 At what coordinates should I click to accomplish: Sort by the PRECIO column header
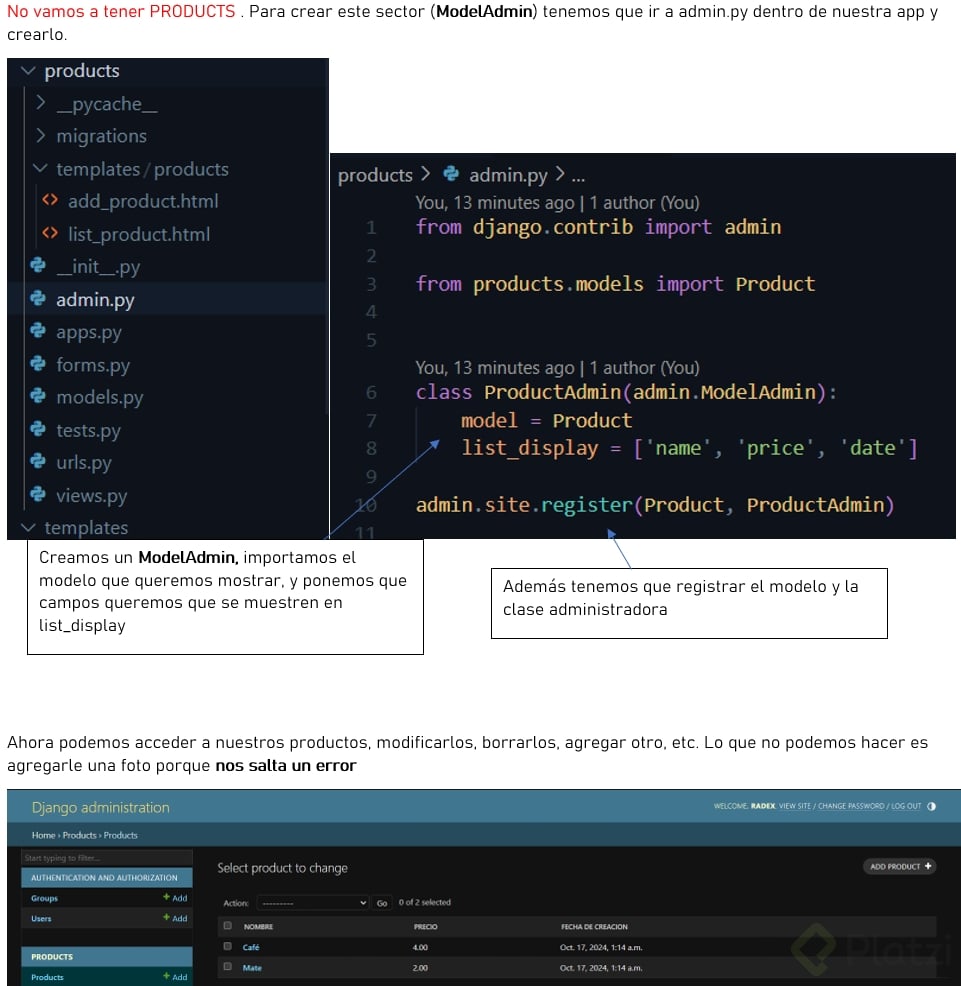pyautogui.click(x=426, y=926)
